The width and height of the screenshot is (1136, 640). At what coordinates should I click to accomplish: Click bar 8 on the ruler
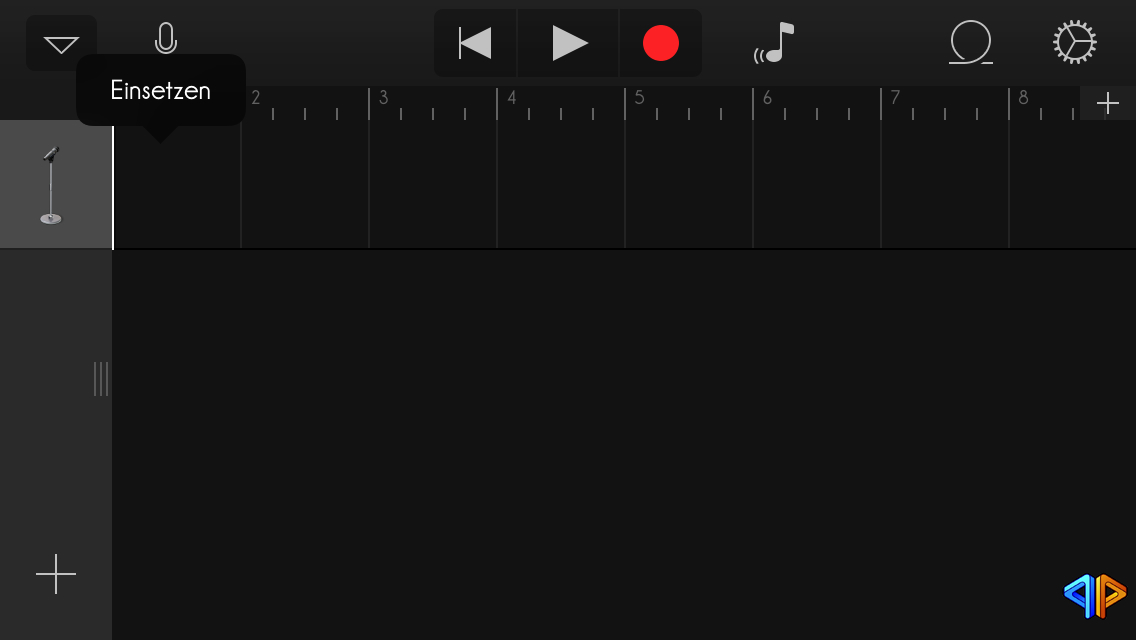click(x=1024, y=98)
